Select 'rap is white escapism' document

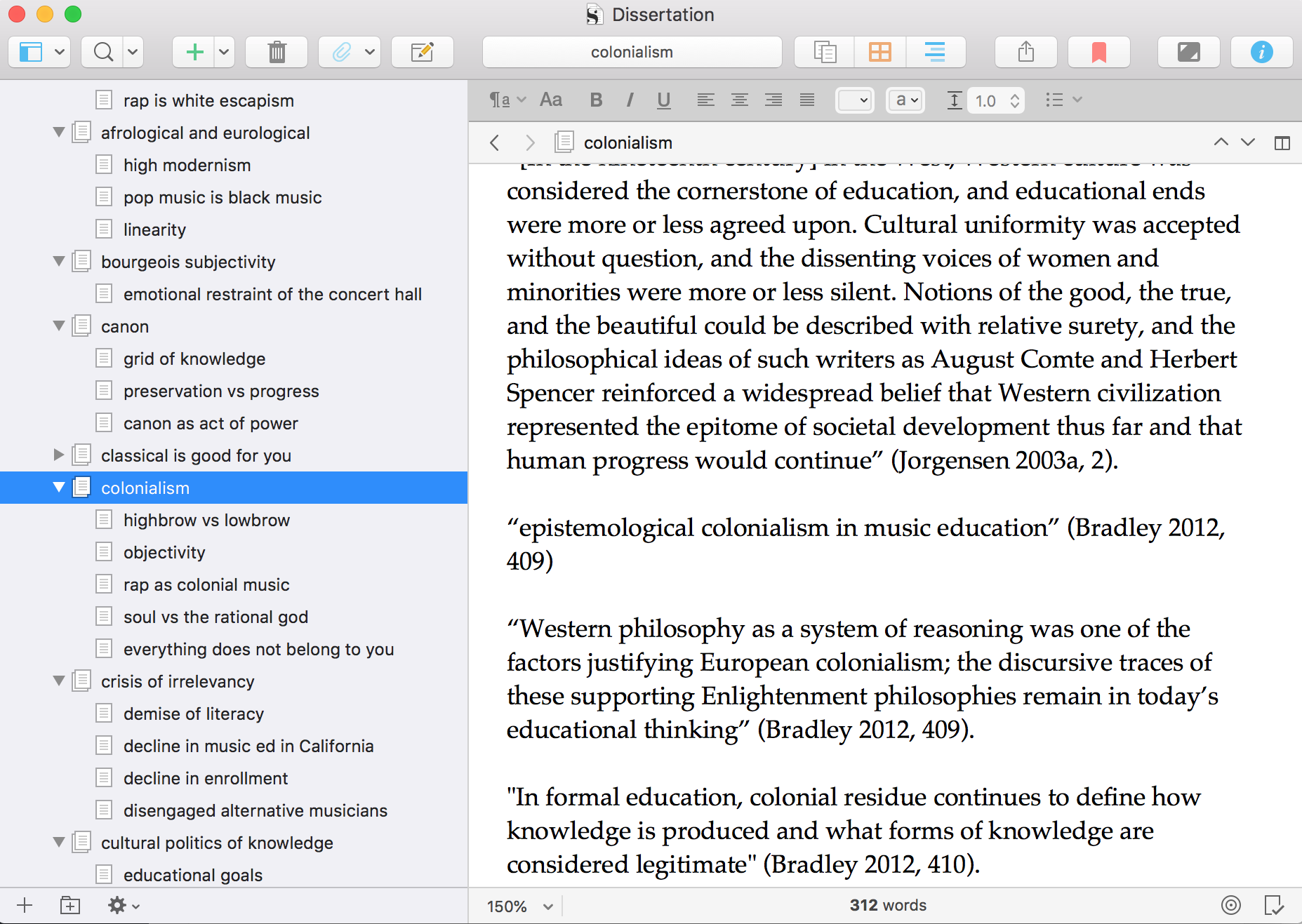click(x=234, y=100)
